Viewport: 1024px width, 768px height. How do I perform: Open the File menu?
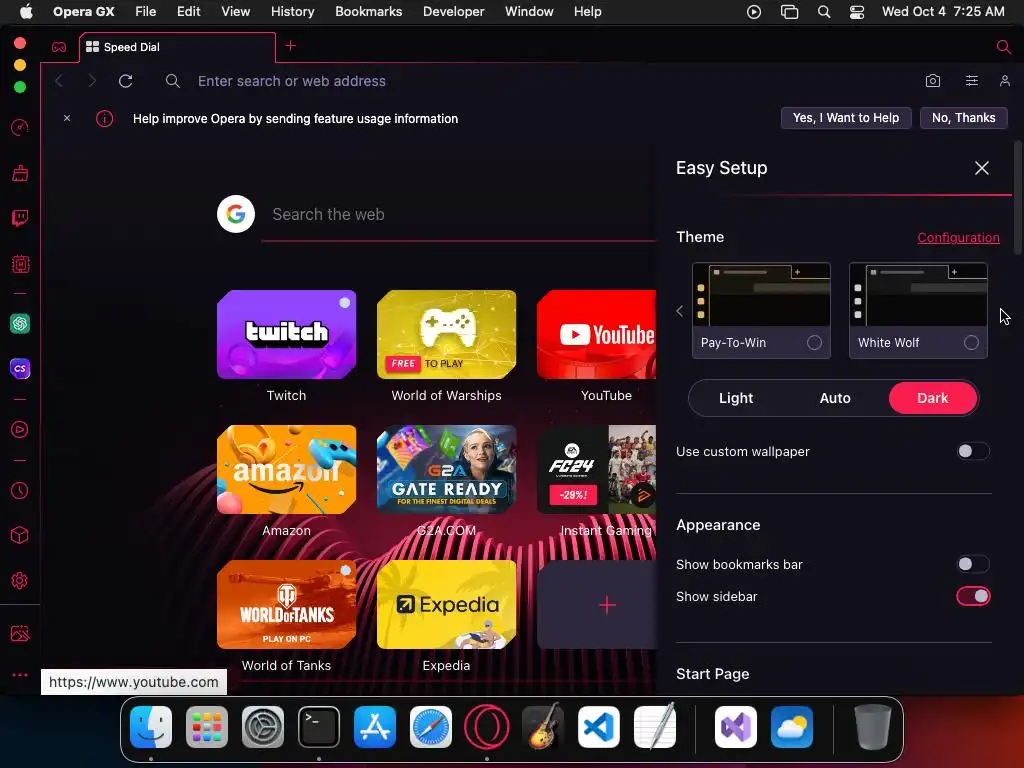(146, 12)
